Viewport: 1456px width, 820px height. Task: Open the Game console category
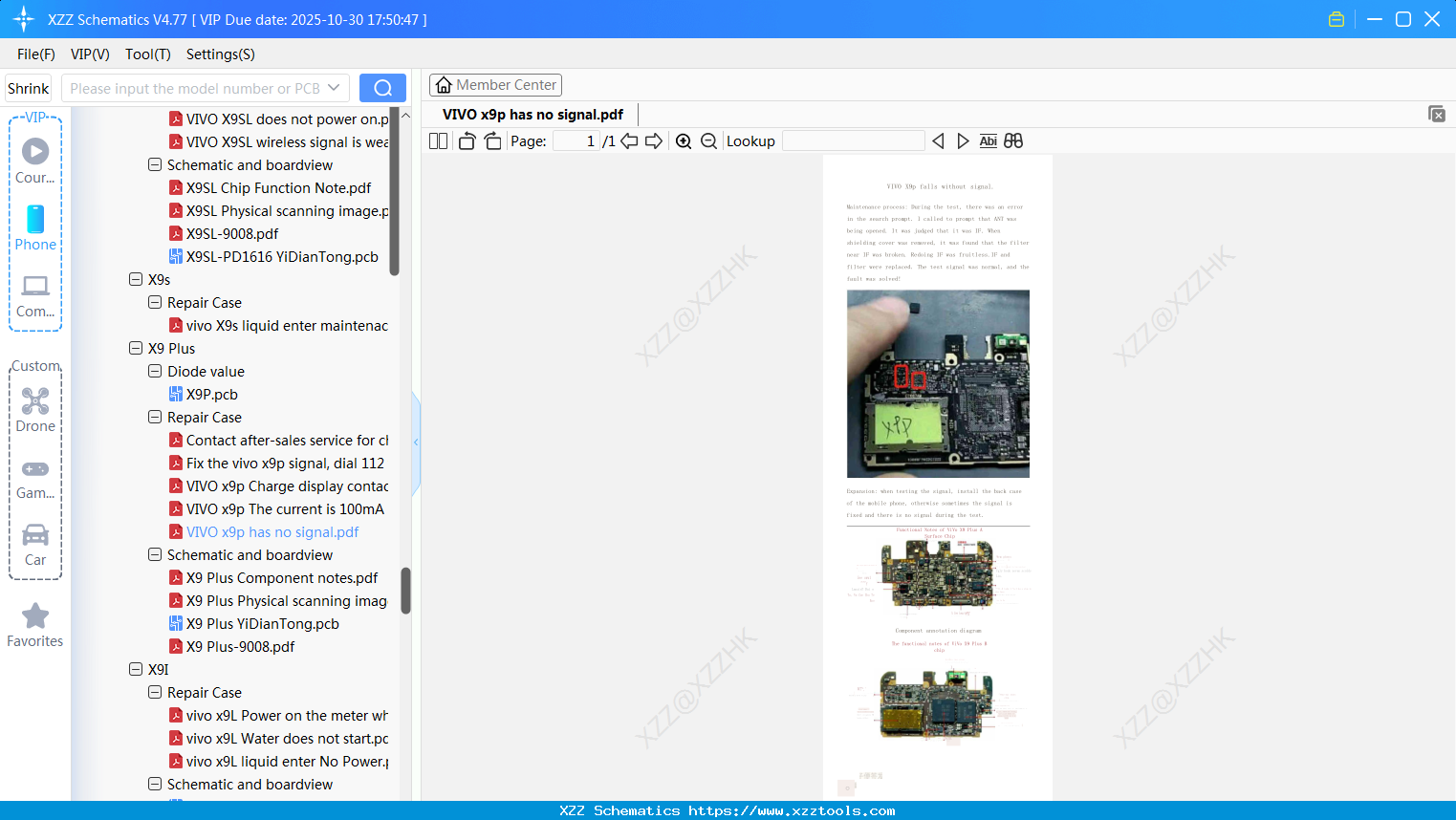(x=35, y=479)
